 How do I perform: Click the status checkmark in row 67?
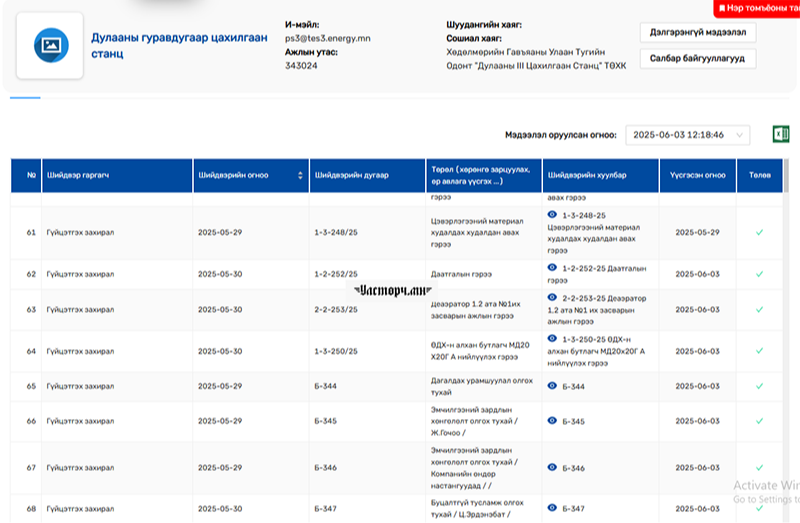[759, 467]
